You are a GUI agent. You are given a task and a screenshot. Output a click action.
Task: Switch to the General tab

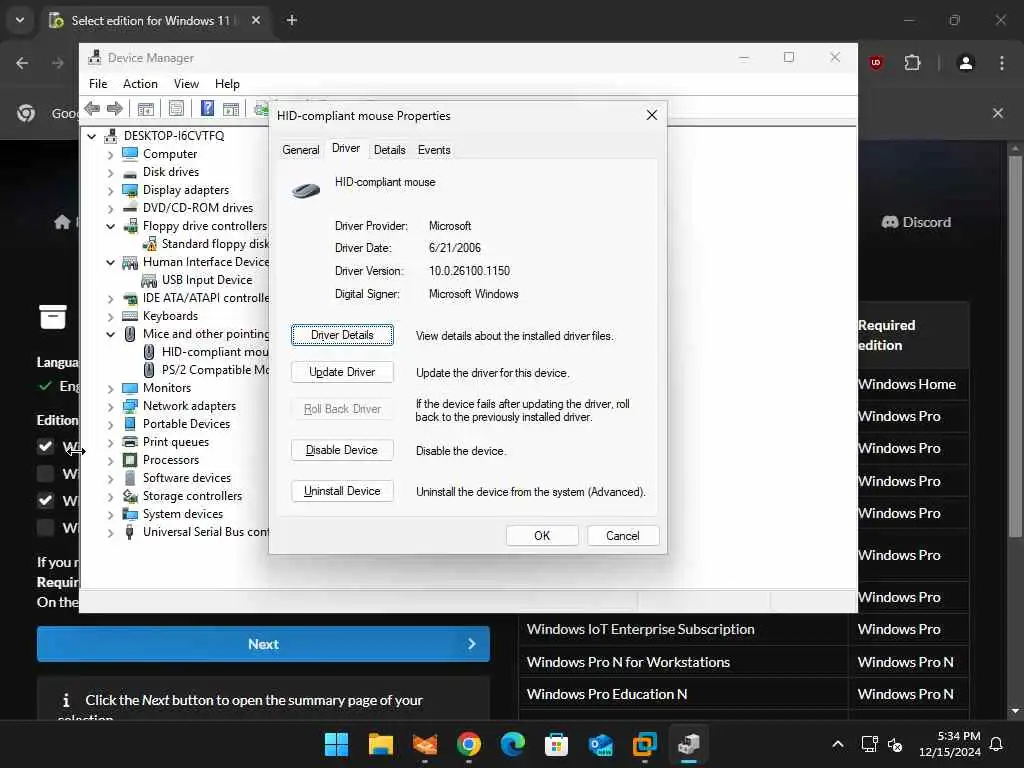coord(300,150)
